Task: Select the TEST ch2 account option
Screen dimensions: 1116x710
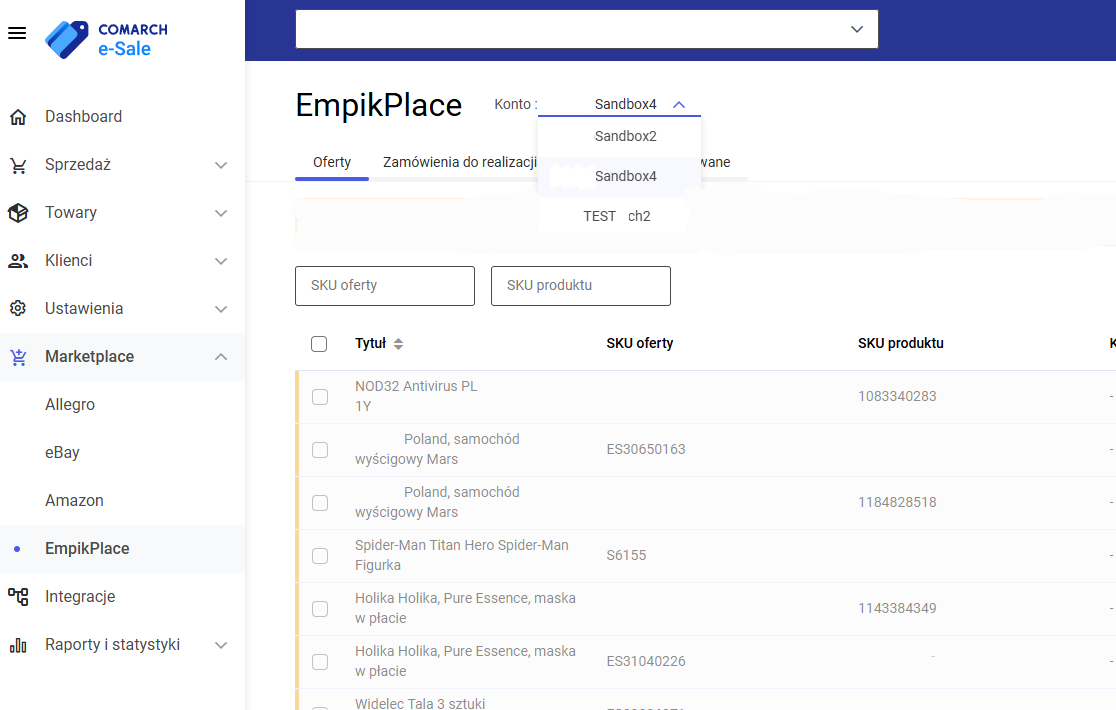Action: pos(616,216)
